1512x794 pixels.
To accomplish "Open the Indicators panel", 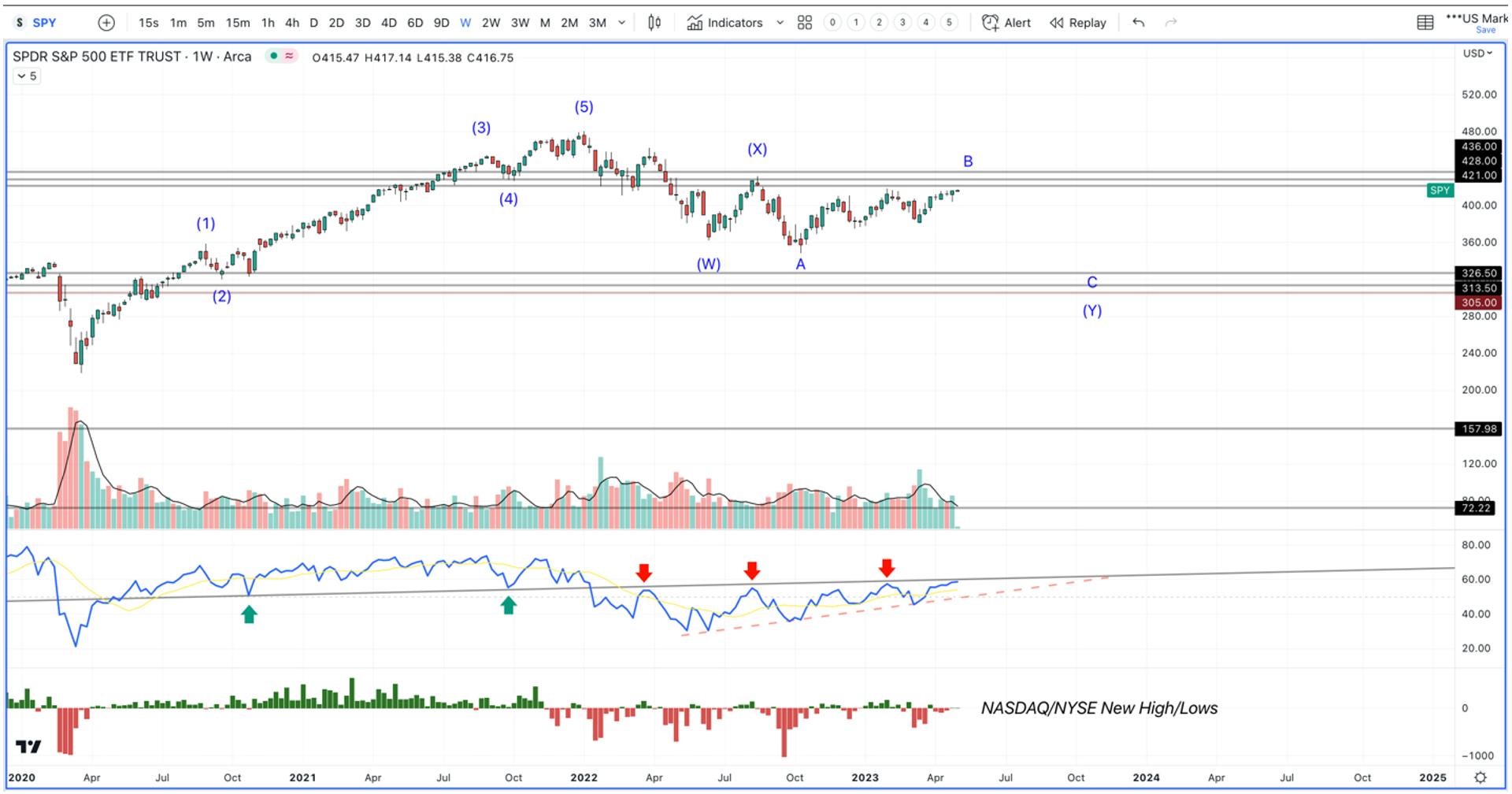I will coord(724,23).
